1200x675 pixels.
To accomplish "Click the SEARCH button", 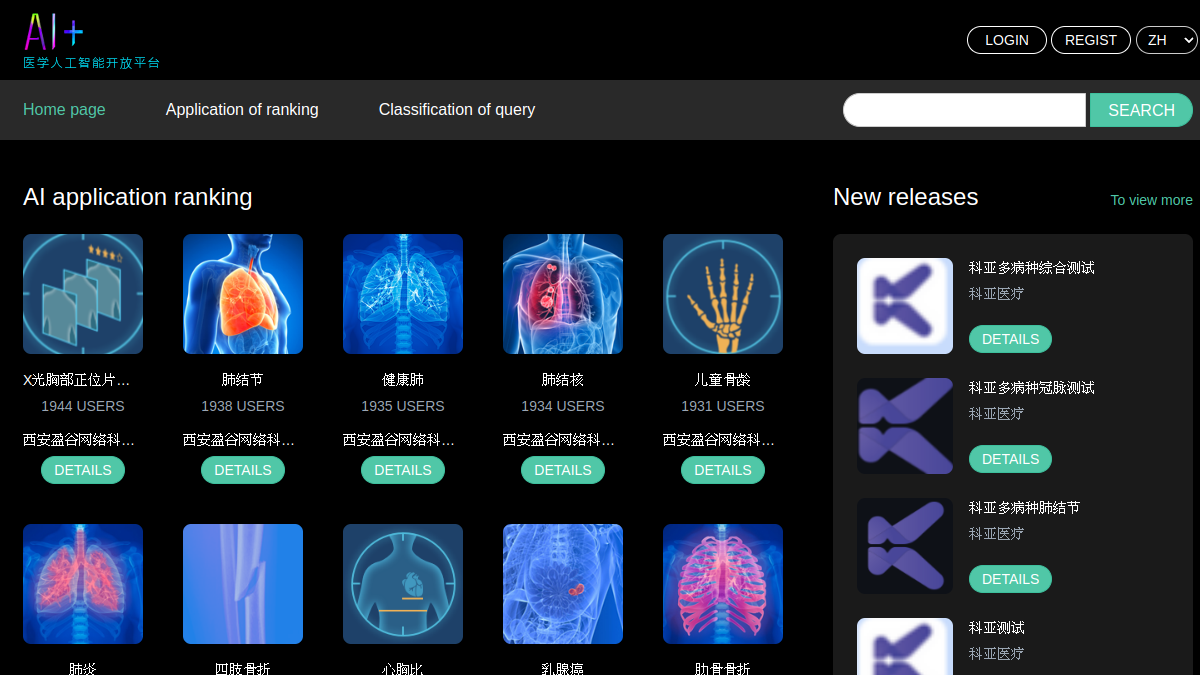I will (1141, 110).
